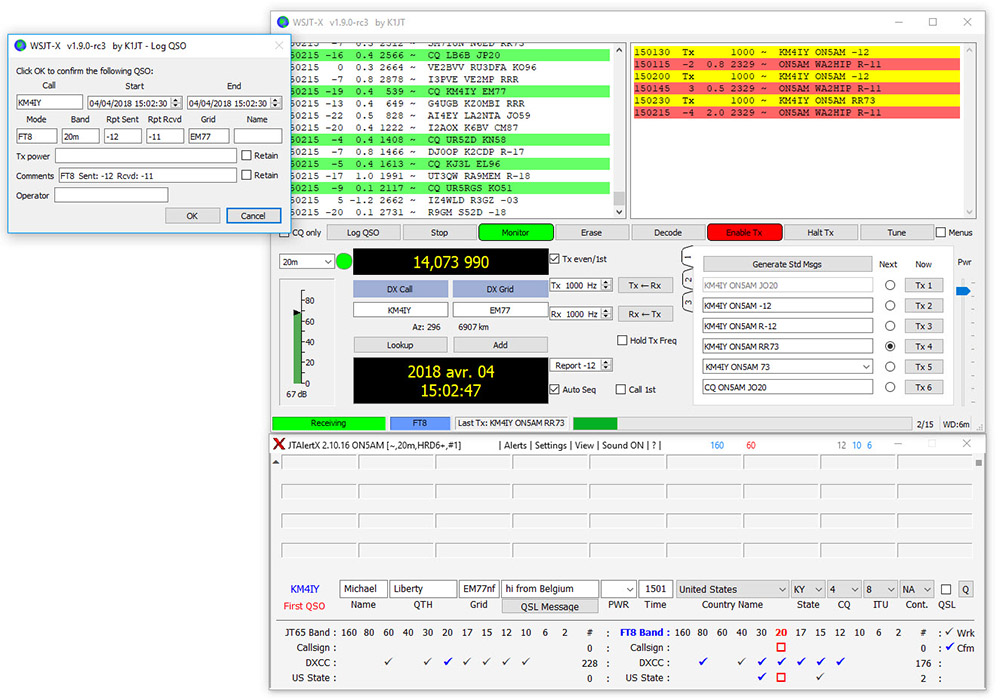Toggle the QSL checkbox in JTAlertX
This screenshot has width=1000, height=700.
(946, 589)
